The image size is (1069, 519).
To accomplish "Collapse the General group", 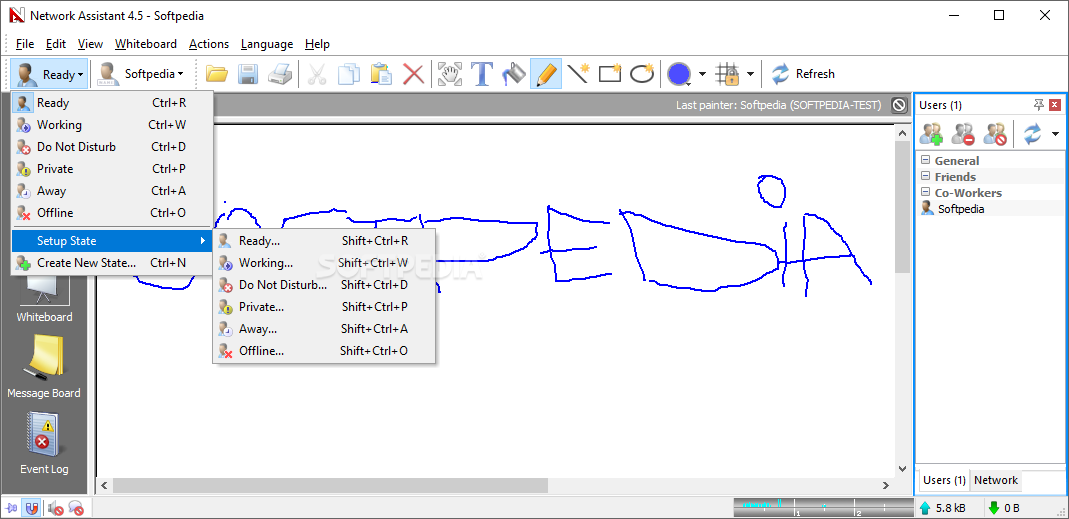I will point(926,160).
